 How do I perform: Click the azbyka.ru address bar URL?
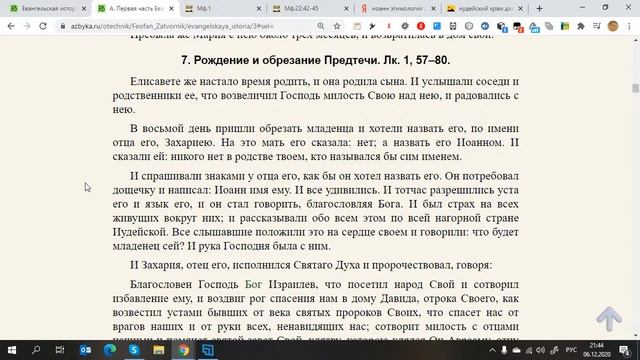[171, 26]
